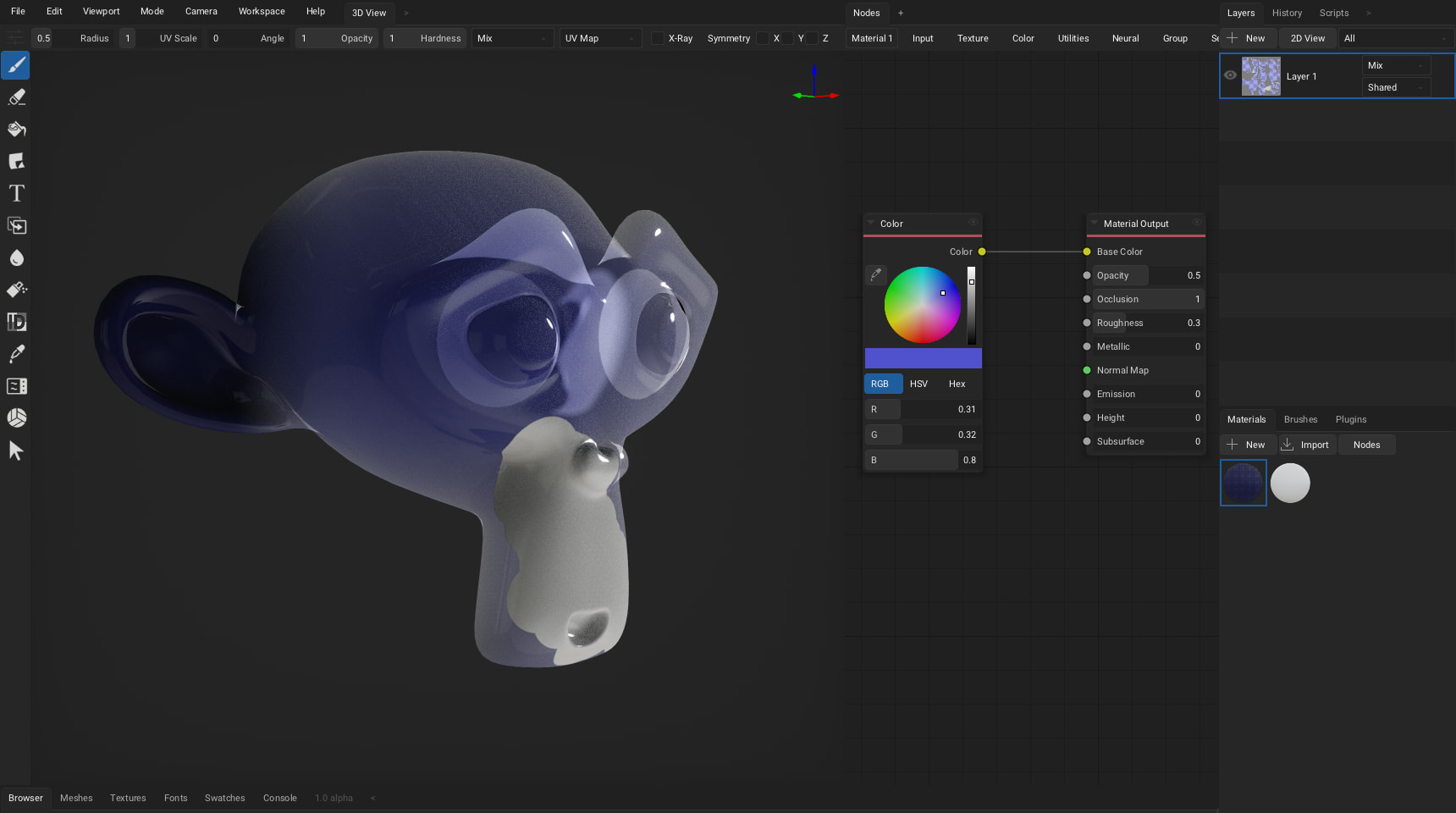This screenshot has width=1456, height=813.
Task: Collapse the Material Output node
Action: tap(1094, 224)
